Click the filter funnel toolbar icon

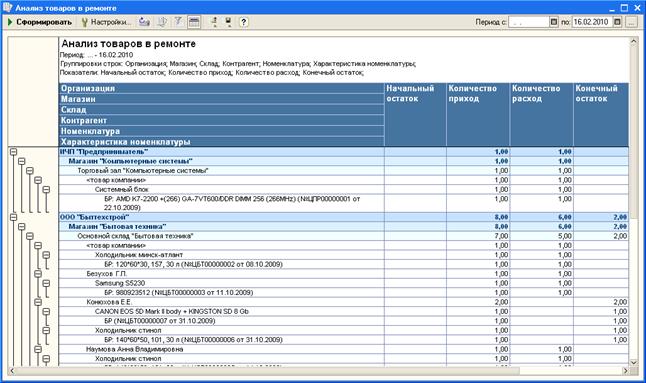178,22
